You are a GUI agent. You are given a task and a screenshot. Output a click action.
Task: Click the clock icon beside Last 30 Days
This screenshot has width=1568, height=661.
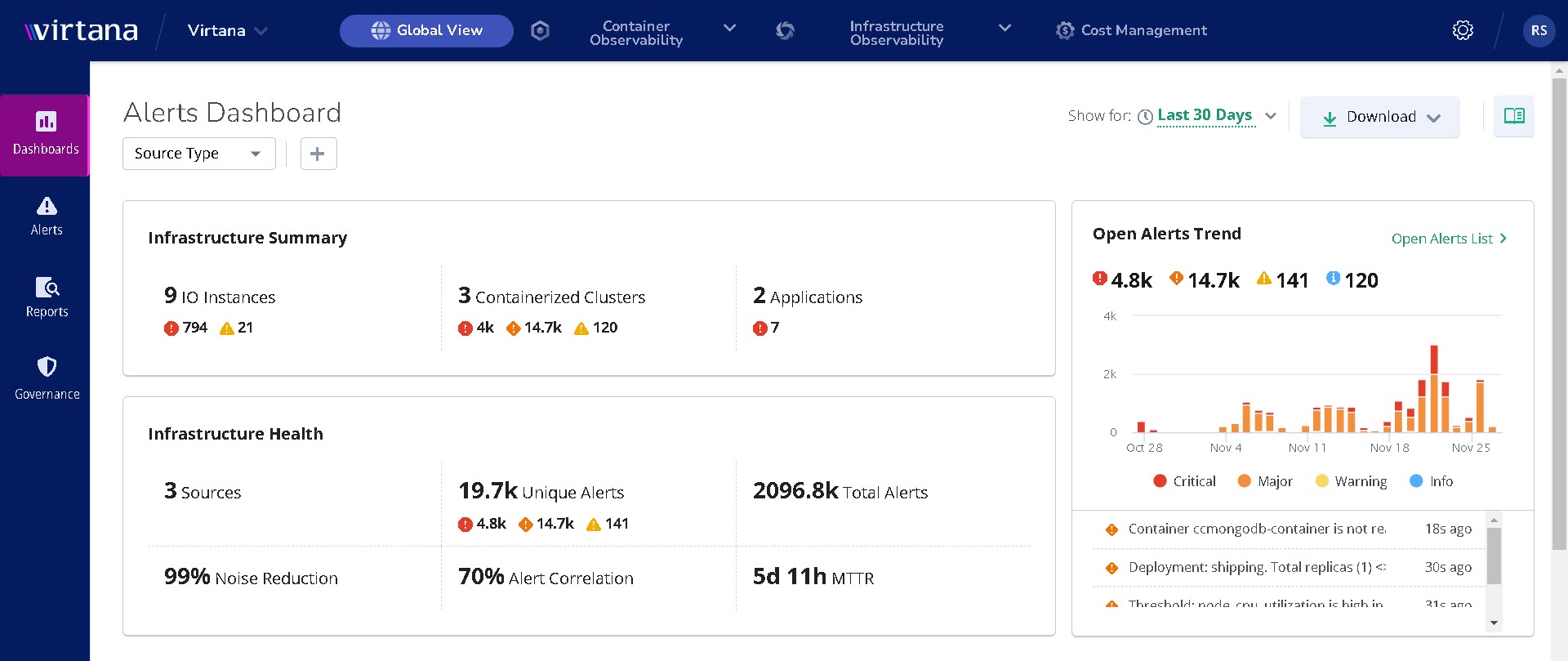(1145, 117)
